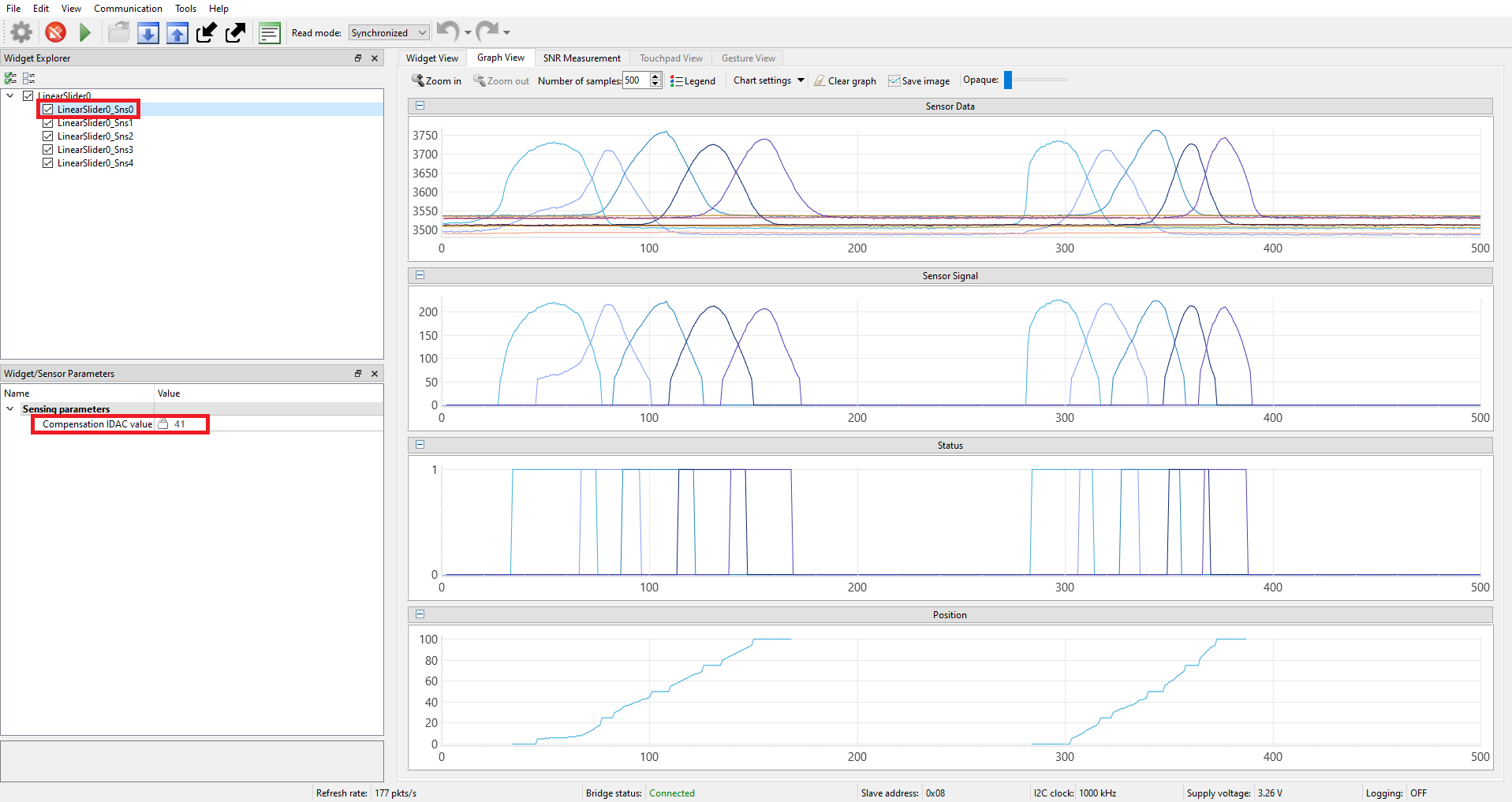Collapse the Position graph section
The height and width of the screenshot is (802, 1512).
coord(420,614)
